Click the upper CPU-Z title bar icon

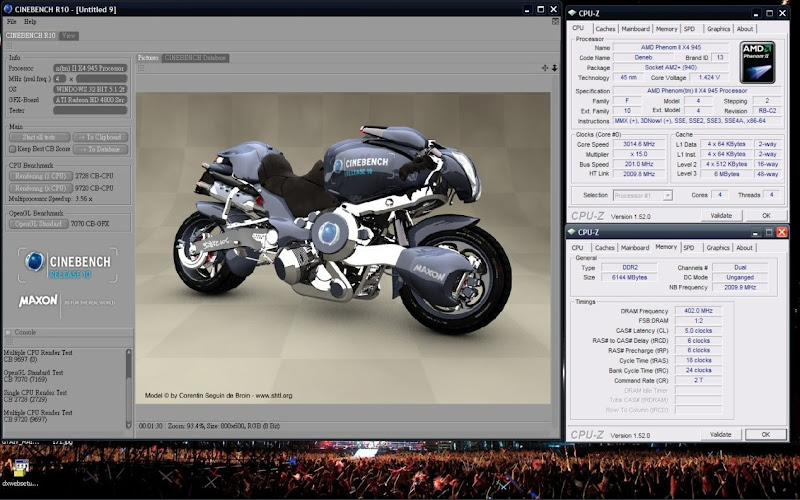[572, 13]
